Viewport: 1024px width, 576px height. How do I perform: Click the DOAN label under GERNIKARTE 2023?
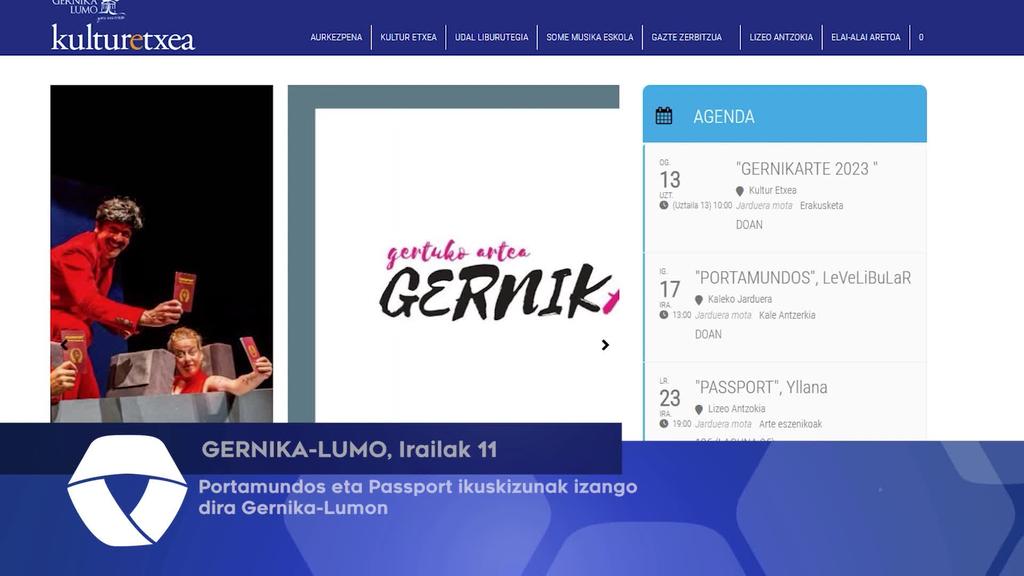click(x=749, y=225)
